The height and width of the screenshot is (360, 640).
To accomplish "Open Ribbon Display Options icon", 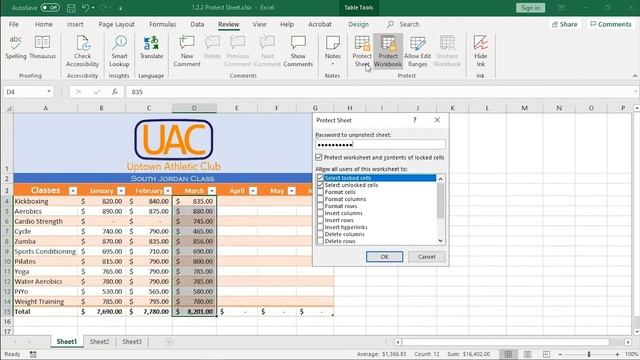I will 562,8.
